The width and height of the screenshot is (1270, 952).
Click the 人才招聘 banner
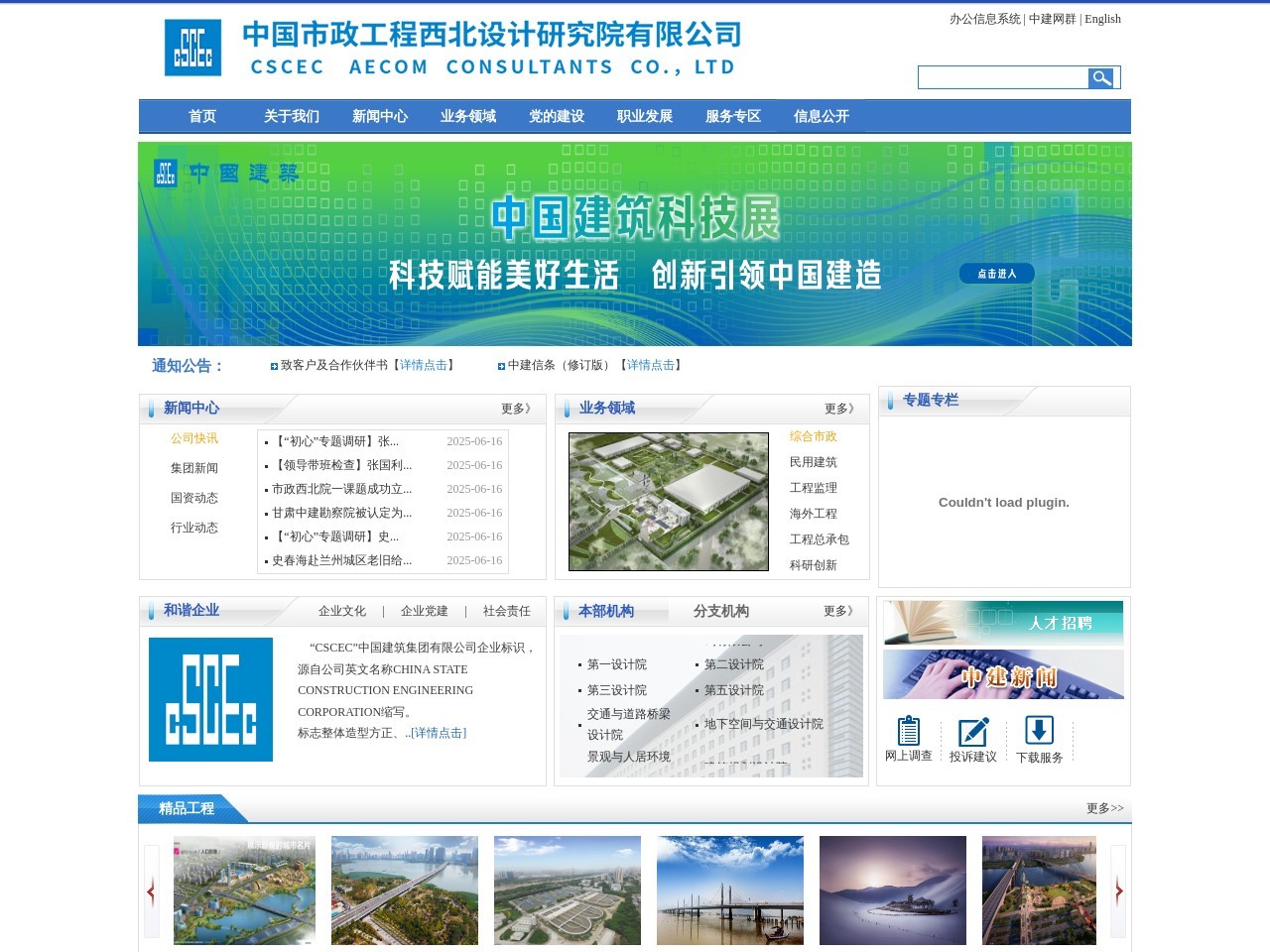click(1003, 623)
